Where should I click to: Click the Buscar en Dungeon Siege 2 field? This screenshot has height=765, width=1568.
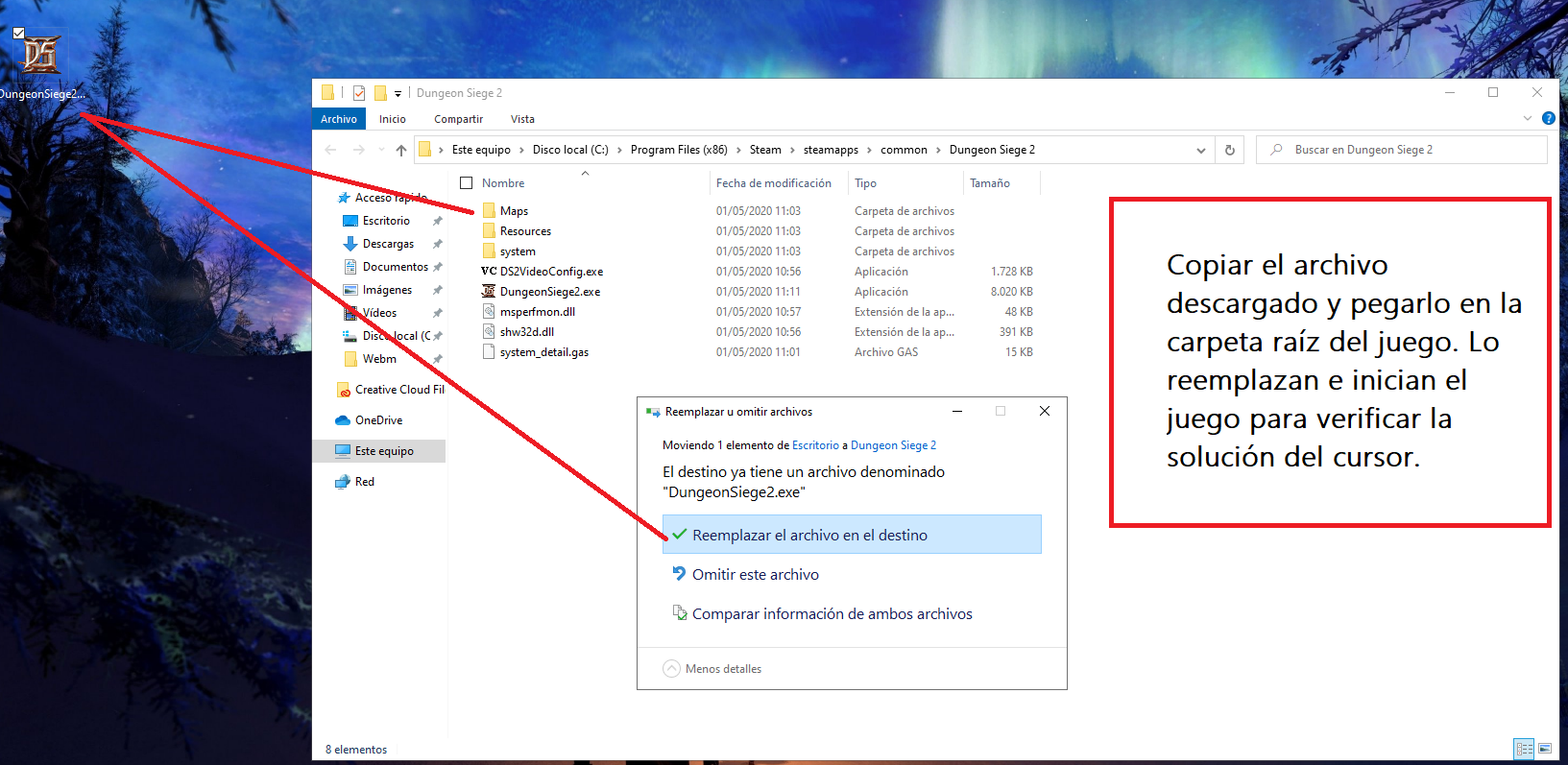1401,150
